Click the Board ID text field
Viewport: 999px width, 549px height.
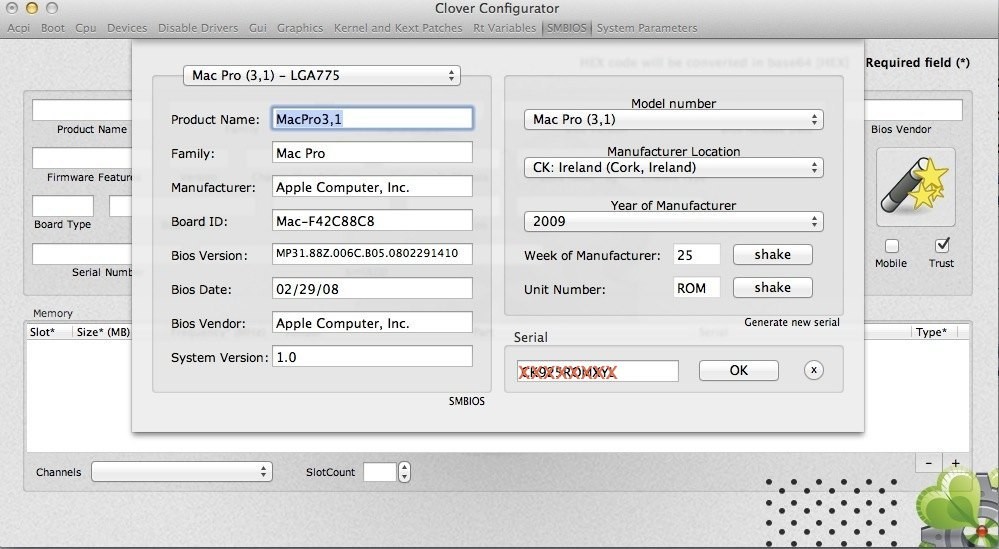click(372, 221)
